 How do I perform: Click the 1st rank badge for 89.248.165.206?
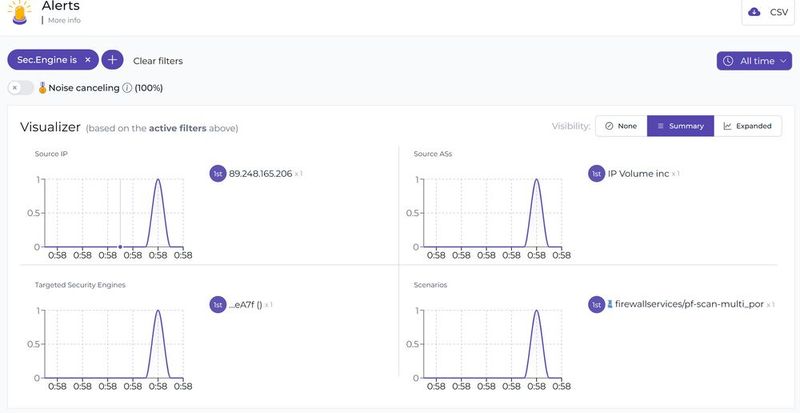218,173
